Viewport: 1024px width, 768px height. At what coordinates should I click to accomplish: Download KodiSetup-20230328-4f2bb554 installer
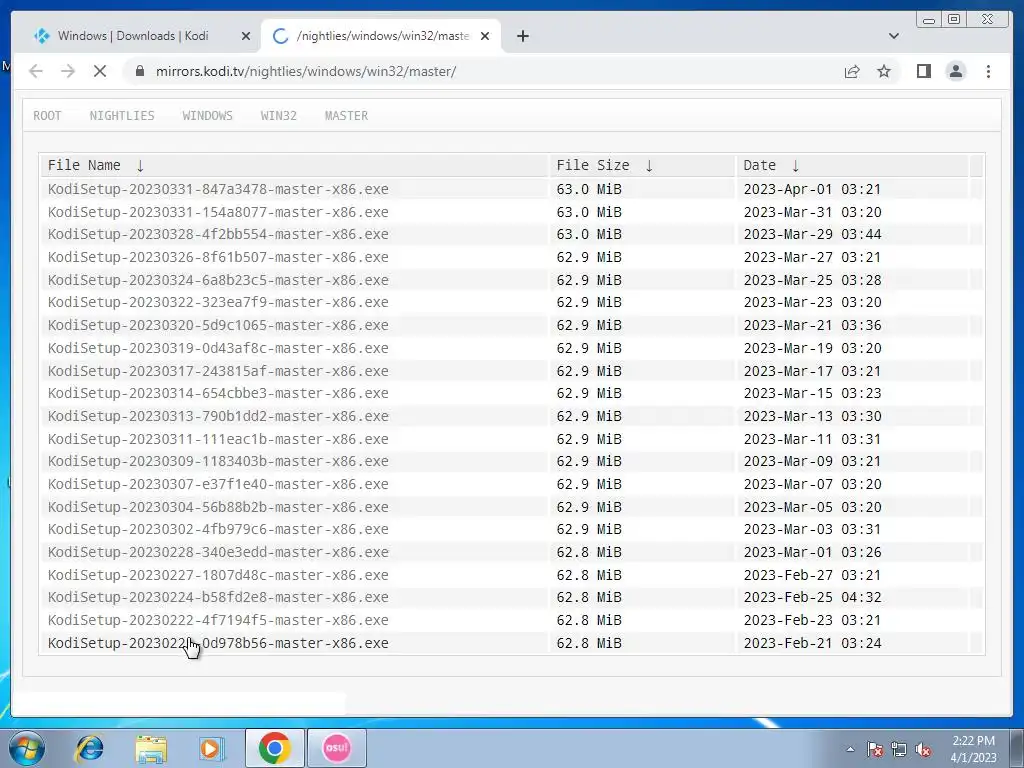click(x=218, y=234)
